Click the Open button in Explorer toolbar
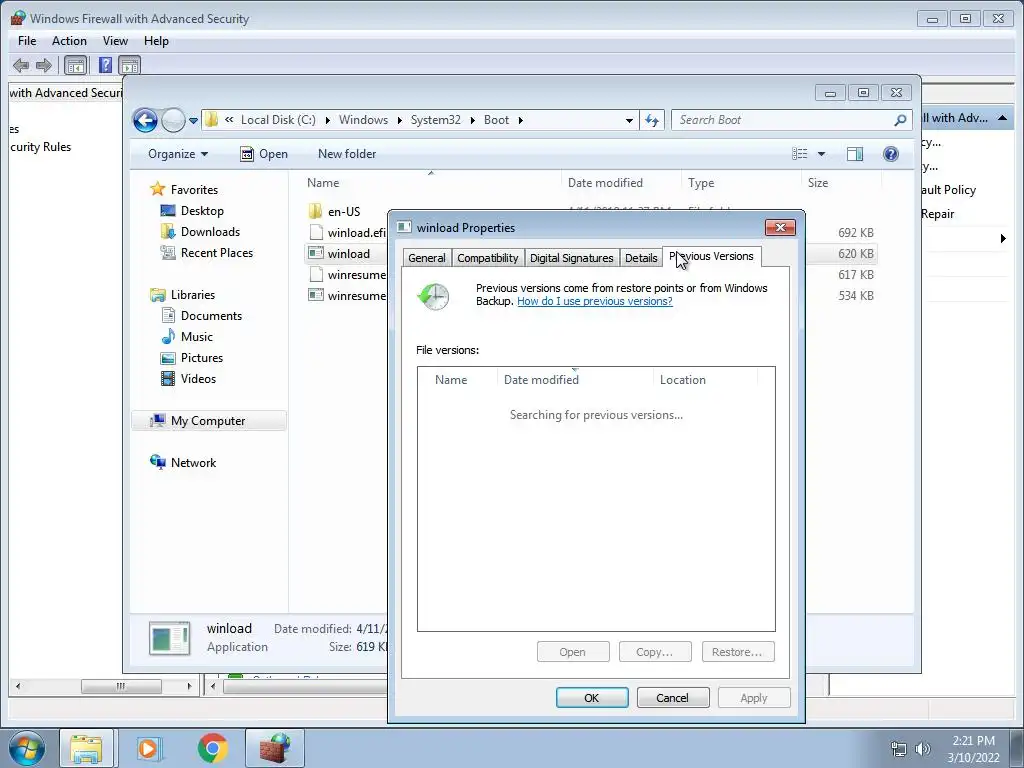 point(264,154)
